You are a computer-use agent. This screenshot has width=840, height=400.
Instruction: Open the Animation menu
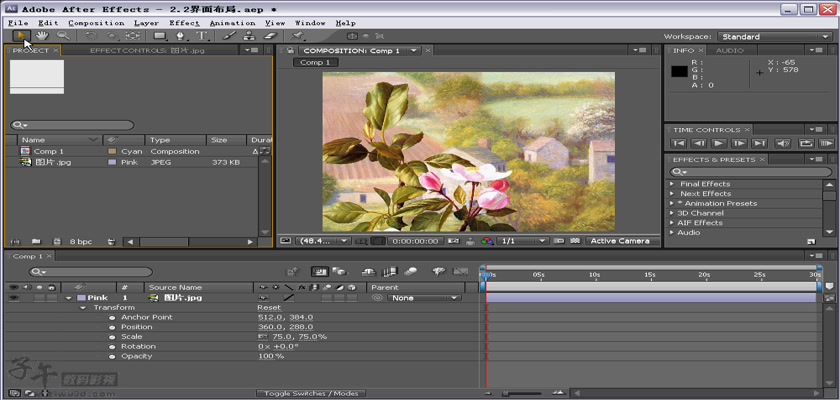(232, 23)
